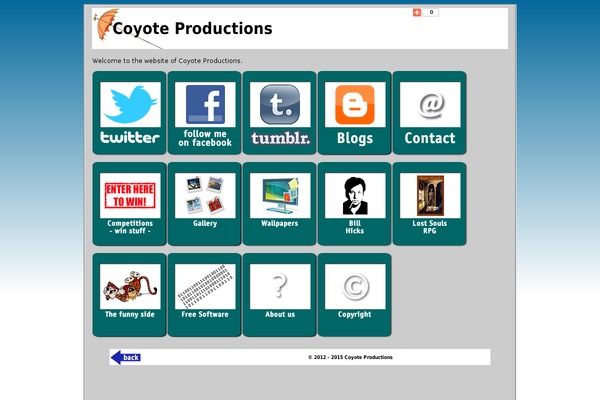This screenshot has height=400, width=600.
Task: Open the About us page
Action: click(x=280, y=293)
